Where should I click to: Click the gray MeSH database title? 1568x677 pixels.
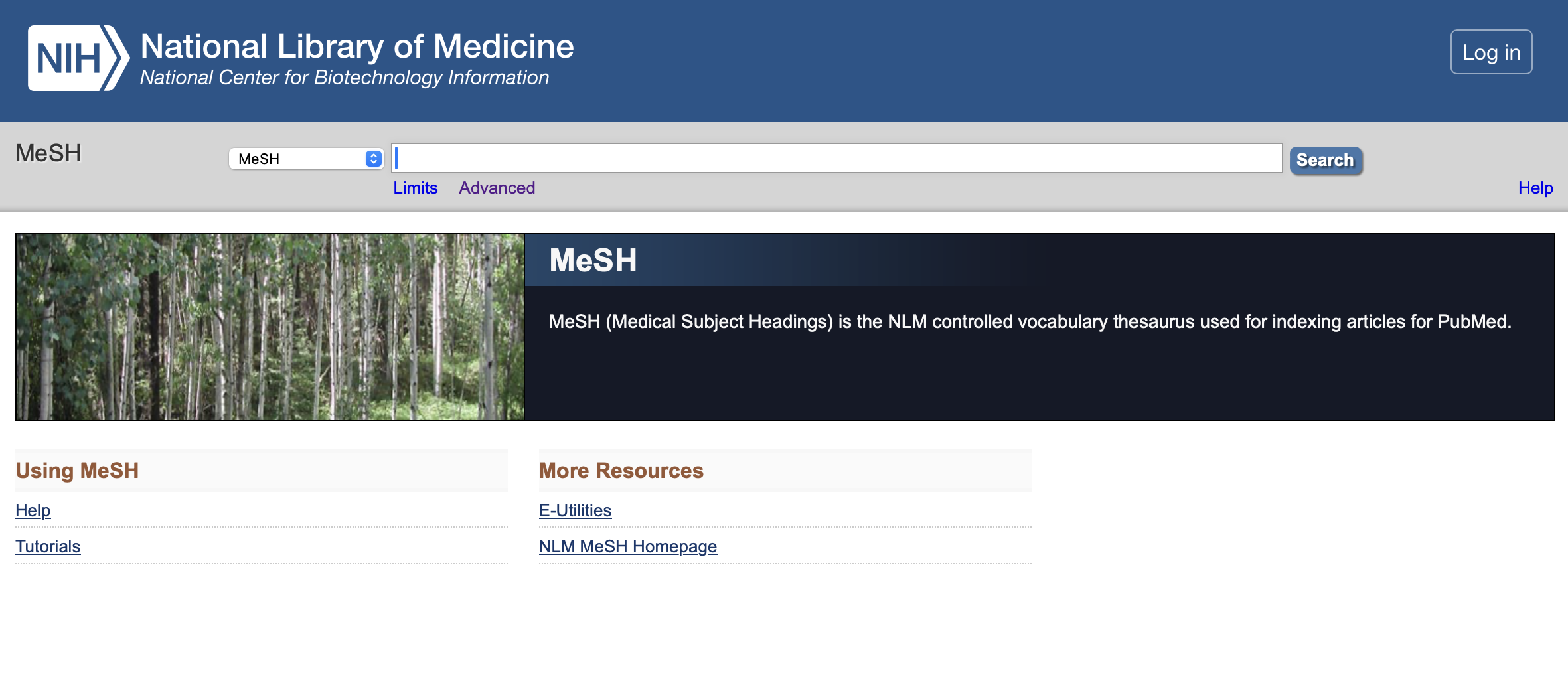[48, 153]
